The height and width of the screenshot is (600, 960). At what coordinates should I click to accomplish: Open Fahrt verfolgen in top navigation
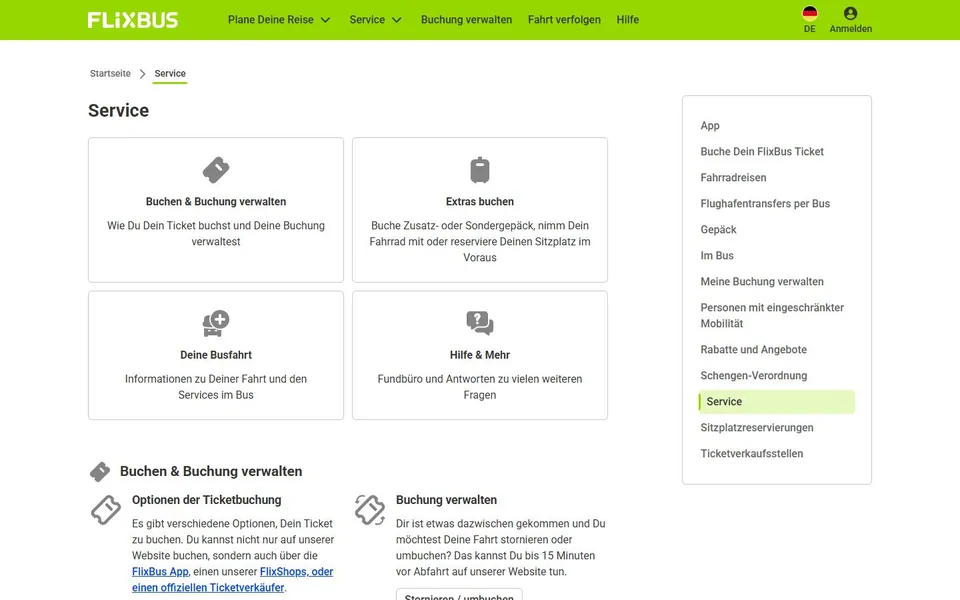click(564, 20)
